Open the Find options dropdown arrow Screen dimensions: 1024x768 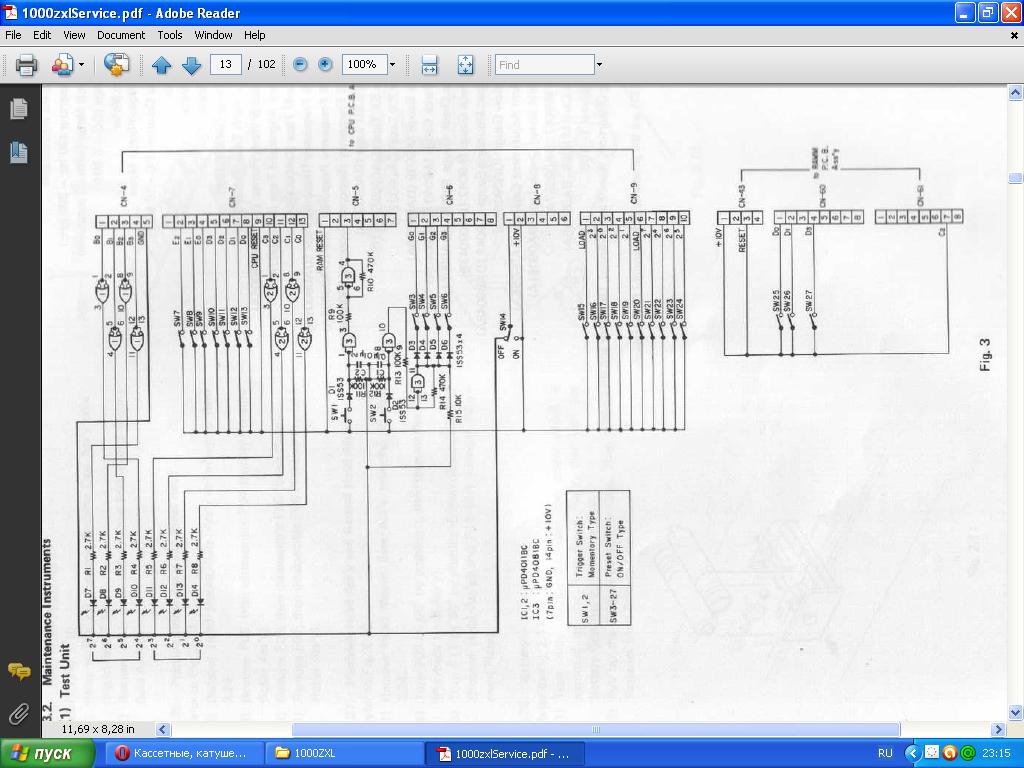pos(599,65)
